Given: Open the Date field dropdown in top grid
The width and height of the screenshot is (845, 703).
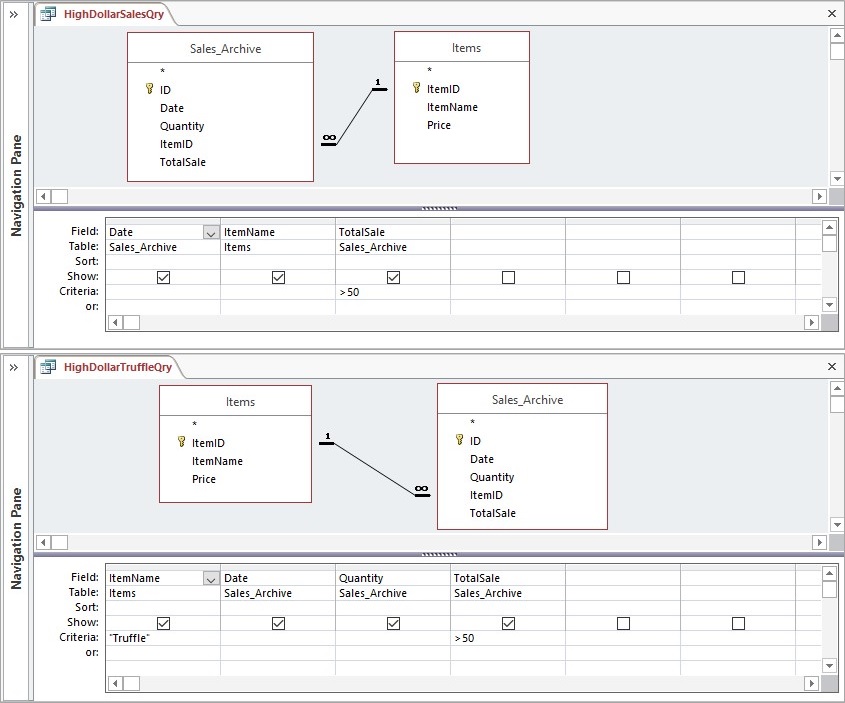Looking at the screenshot, I should point(210,233).
